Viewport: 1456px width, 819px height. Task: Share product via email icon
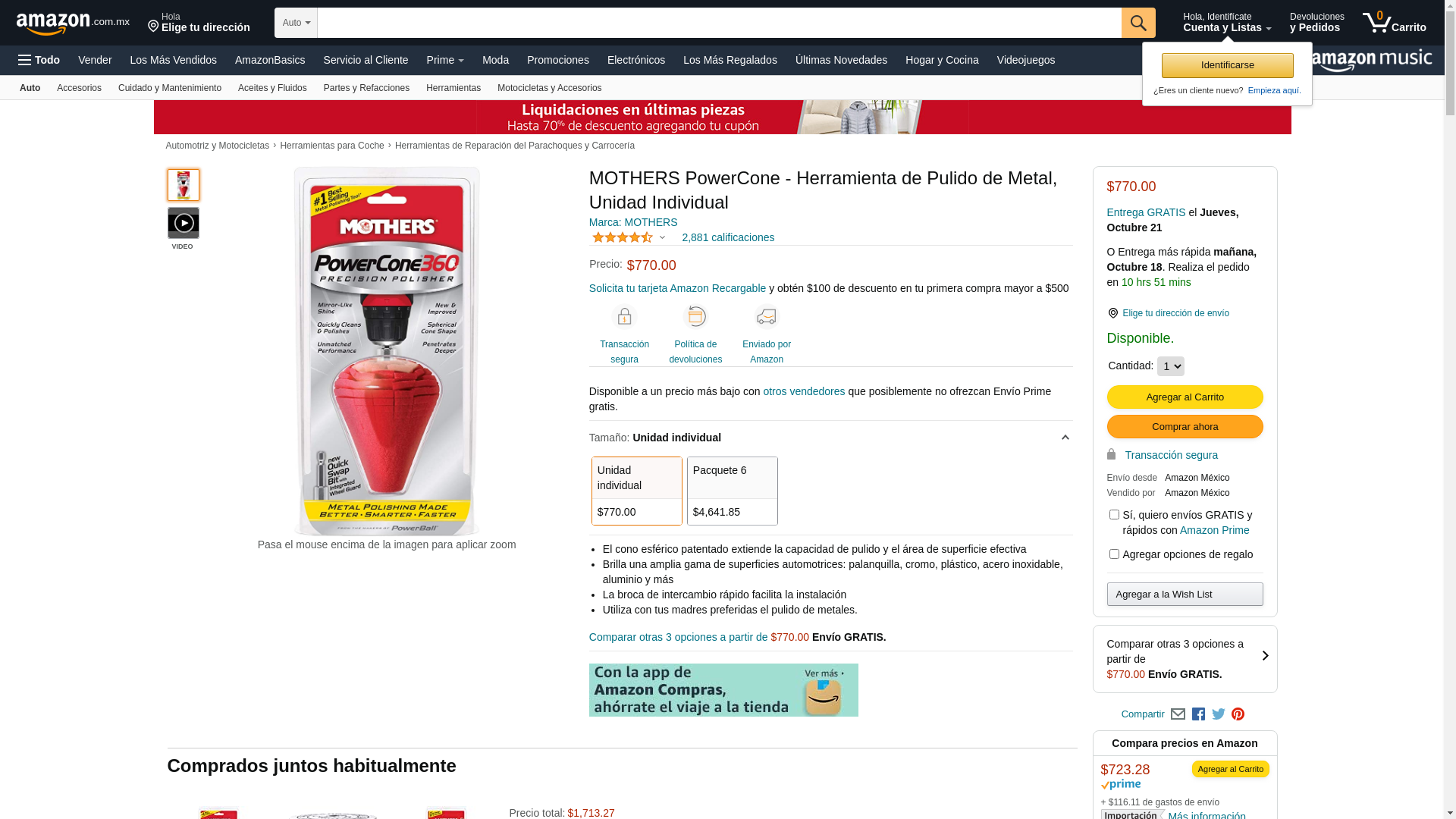tap(1178, 714)
